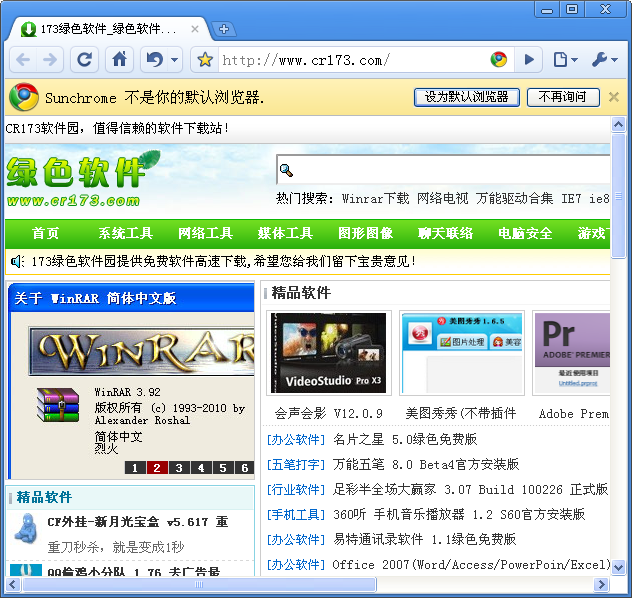The width and height of the screenshot is (632, 598).
Task: Open the wrench settings menu
Action: click(x=604, y=60)
